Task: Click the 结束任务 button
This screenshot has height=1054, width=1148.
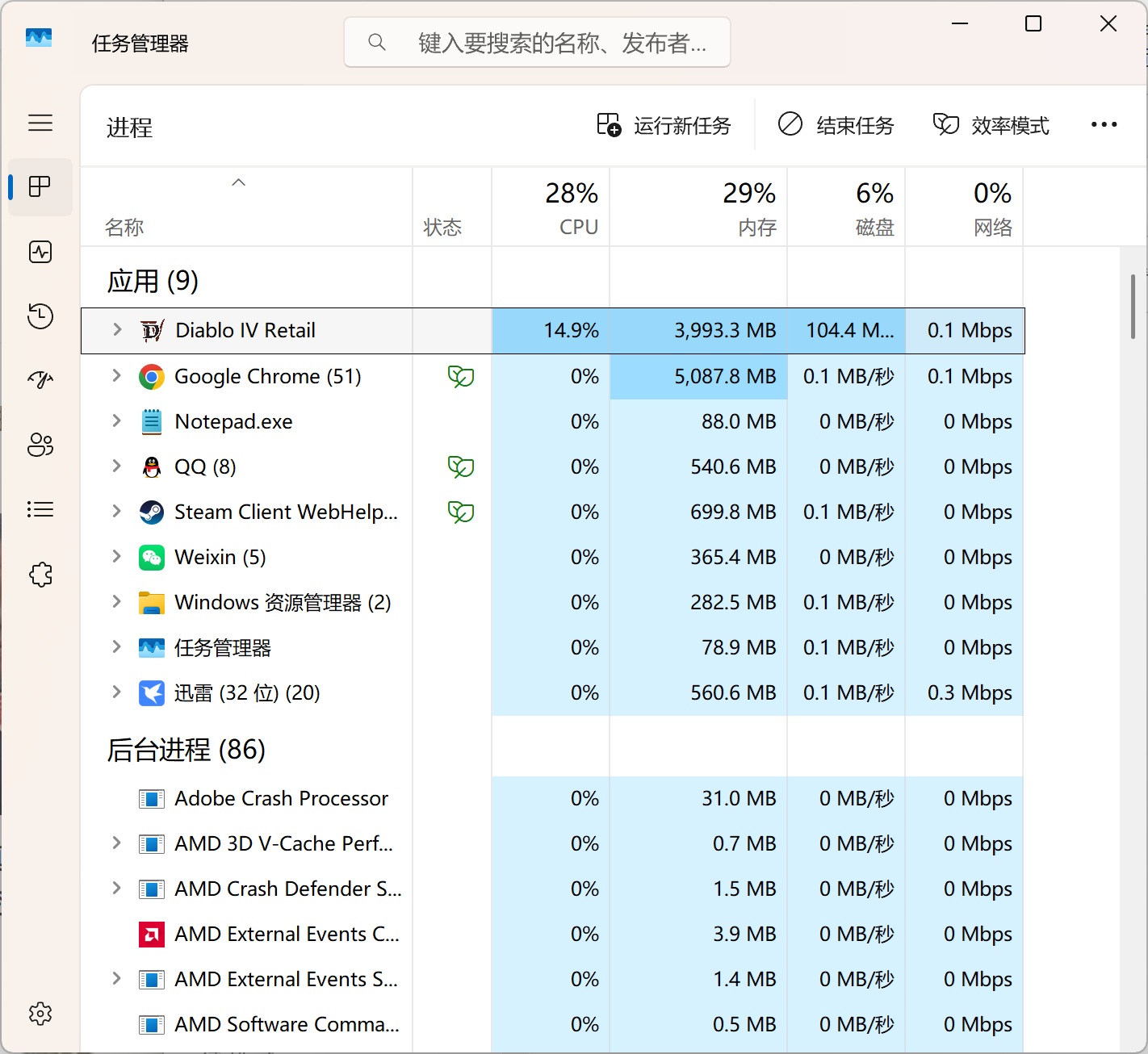Action: pyautogui.click(x=836, y=124)
